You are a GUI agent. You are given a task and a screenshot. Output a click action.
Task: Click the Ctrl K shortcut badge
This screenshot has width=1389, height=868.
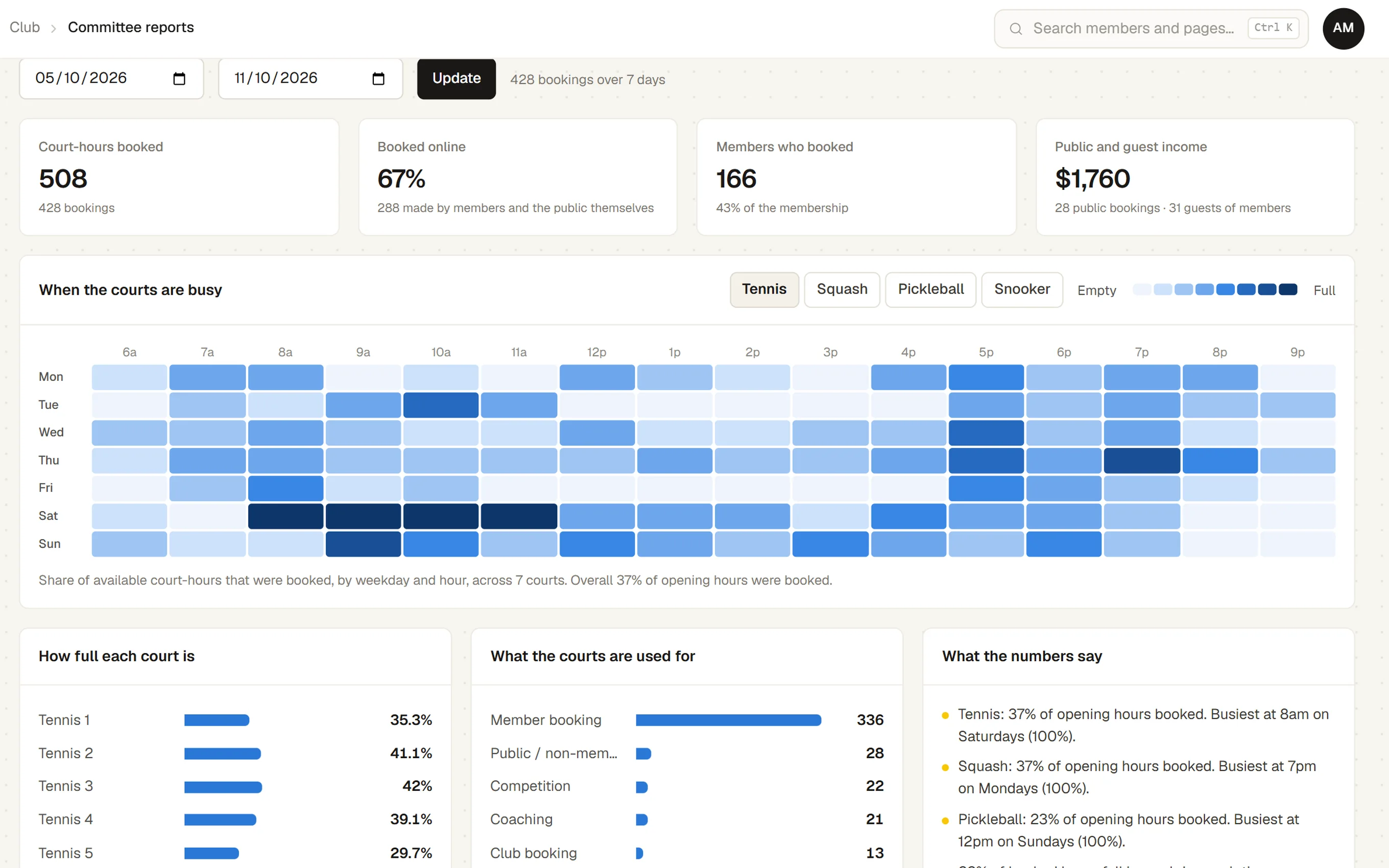point(1273,28)
